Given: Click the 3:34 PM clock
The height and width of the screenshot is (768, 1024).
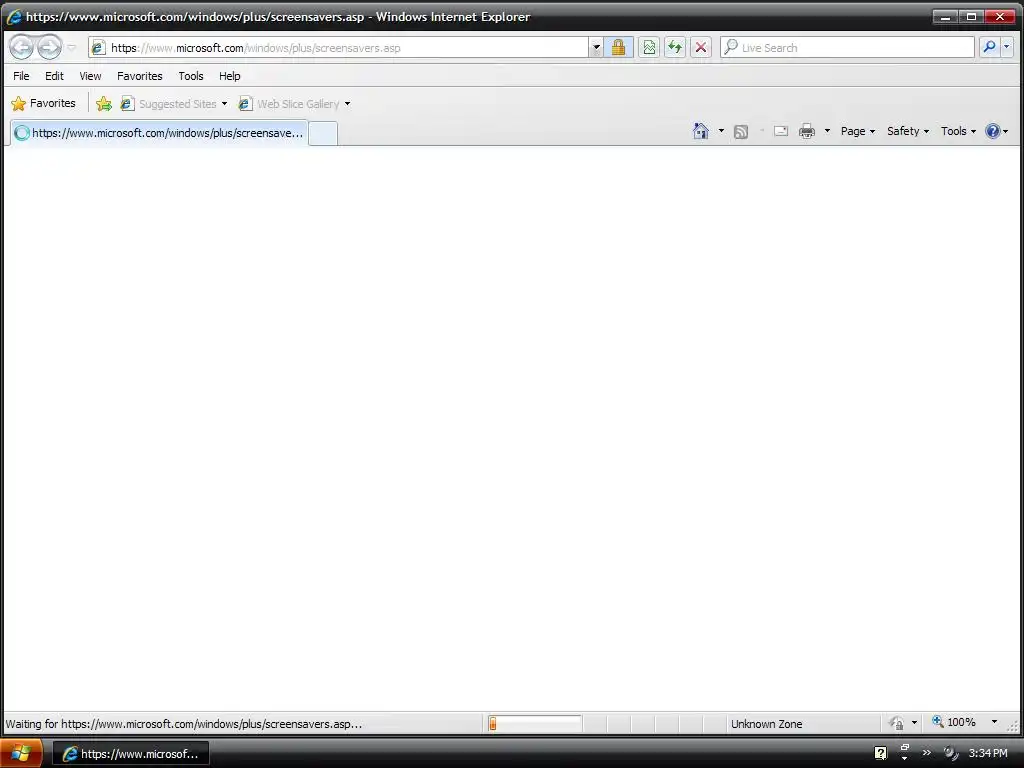Looking at the screenshot, I should point(987,754).
